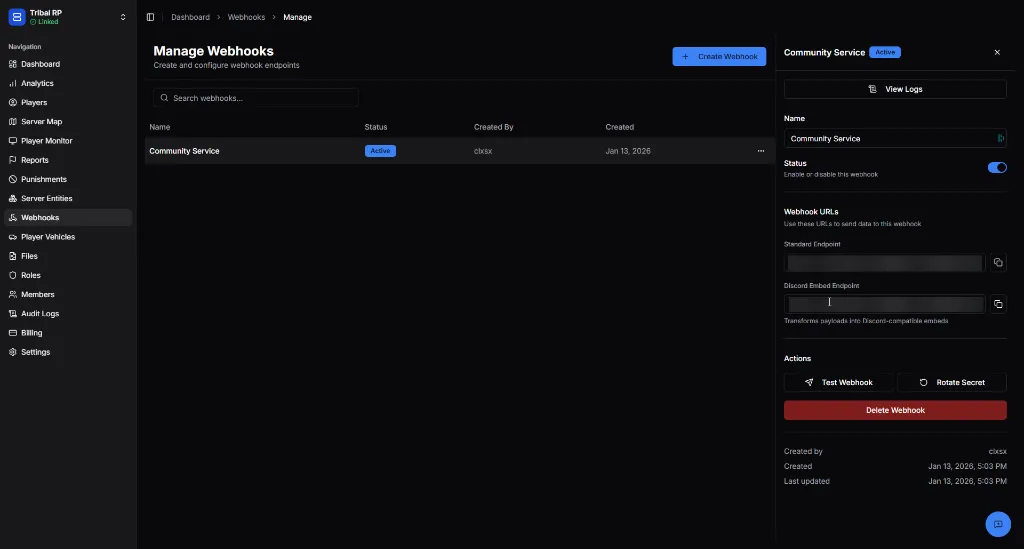Image resolution: width=1024 pixels, height=549 pixels.
Task: Click the Standard Endpoint URL field
Action: [x=884, y=262]
